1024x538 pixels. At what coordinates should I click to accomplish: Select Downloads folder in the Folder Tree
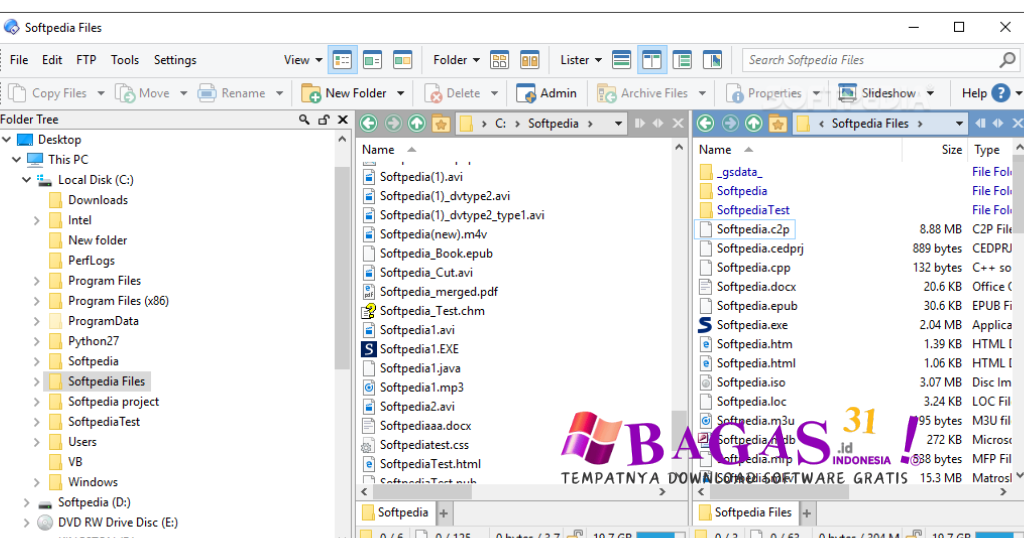click(98, 200)
